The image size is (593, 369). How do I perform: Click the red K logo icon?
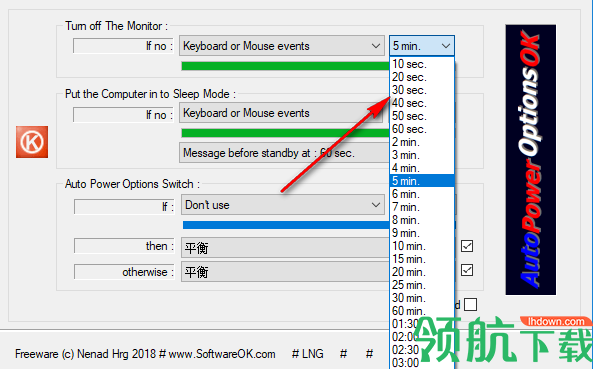click(x=32, y=142)
